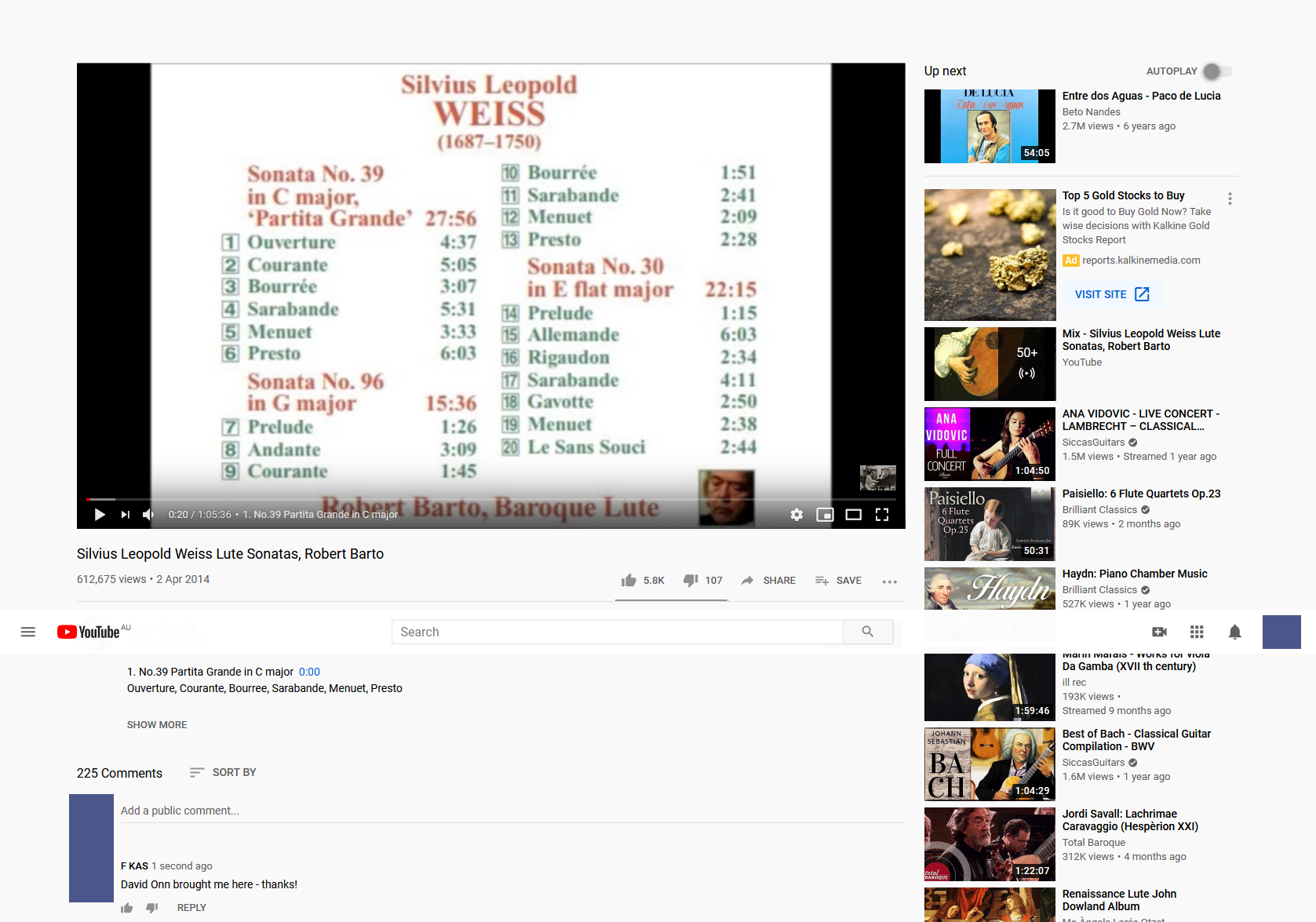This screenshot has width=1316, height=922.
Task: Open SiccasGuitars channel under Ana Vidovic
Action: [1093, 443]
